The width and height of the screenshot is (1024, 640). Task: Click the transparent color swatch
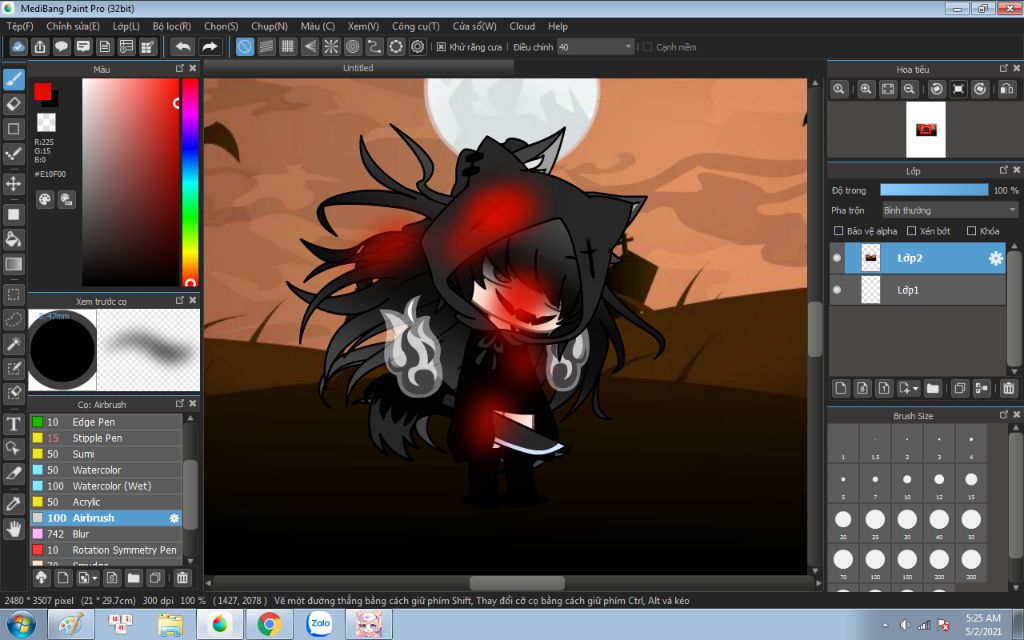pos(46,122)
